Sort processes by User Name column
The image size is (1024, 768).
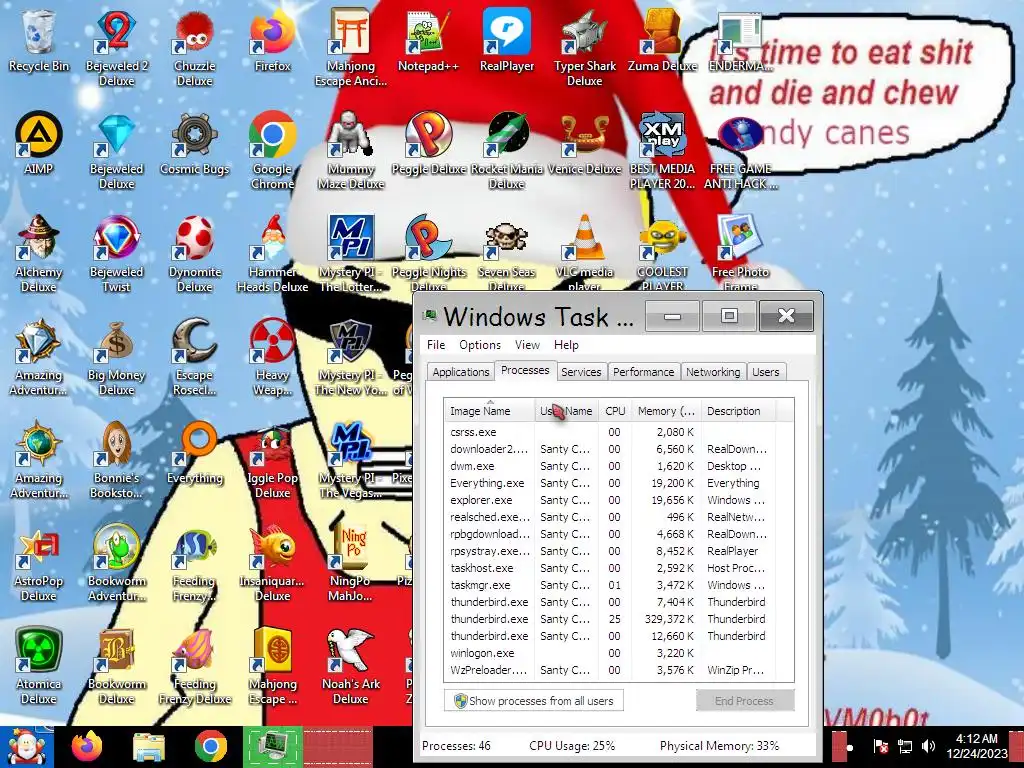[566, 411]
